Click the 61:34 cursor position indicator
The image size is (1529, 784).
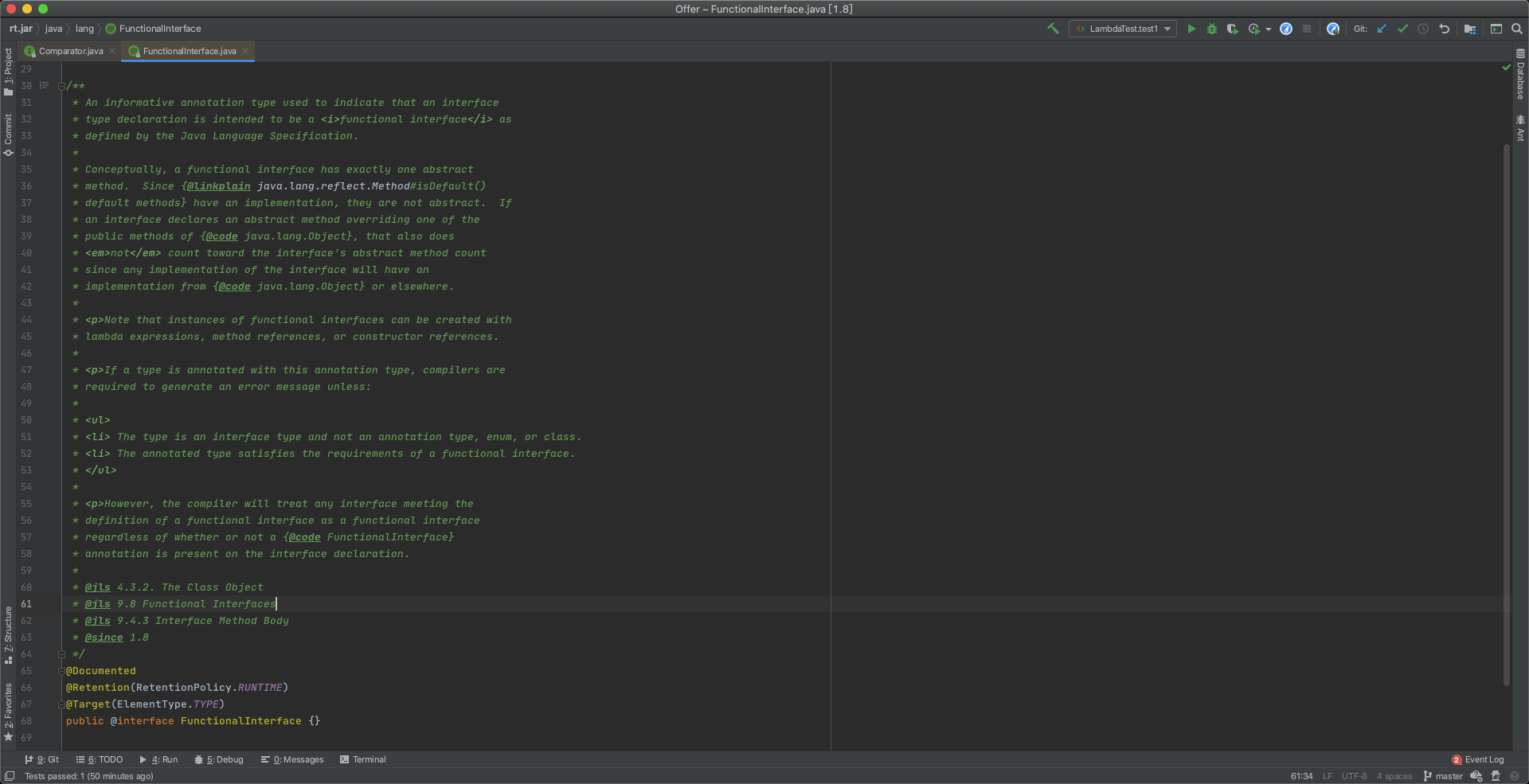pyautogui.click(x=1301, y=776)
